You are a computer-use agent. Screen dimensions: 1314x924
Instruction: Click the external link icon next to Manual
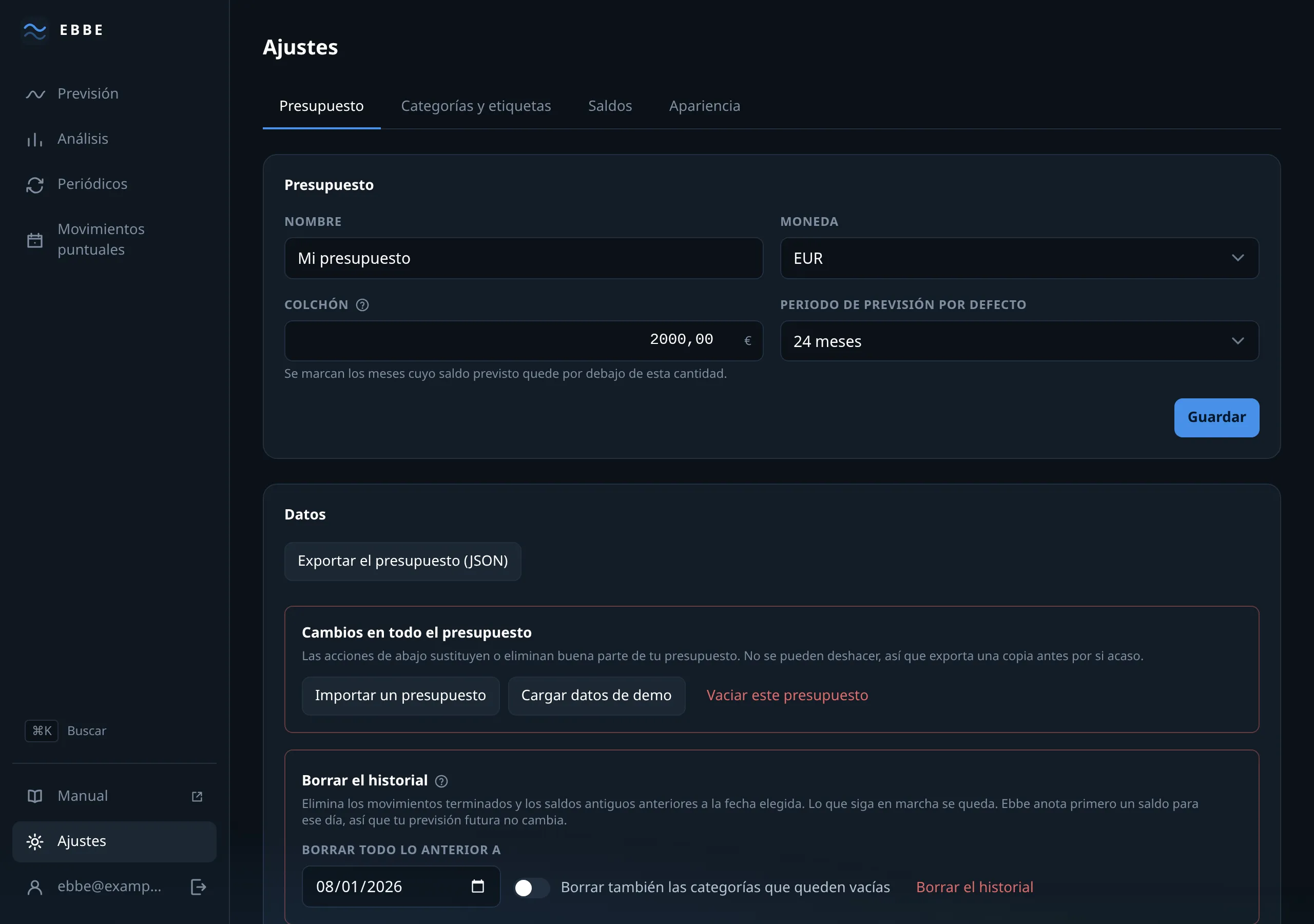pyautogui.click(x=197, y=796)
